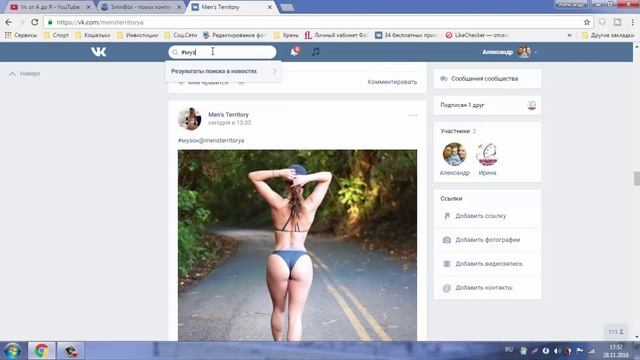Click the online friends counter button
The height and width of the screenshot is (360, 640).
point(616,332)
